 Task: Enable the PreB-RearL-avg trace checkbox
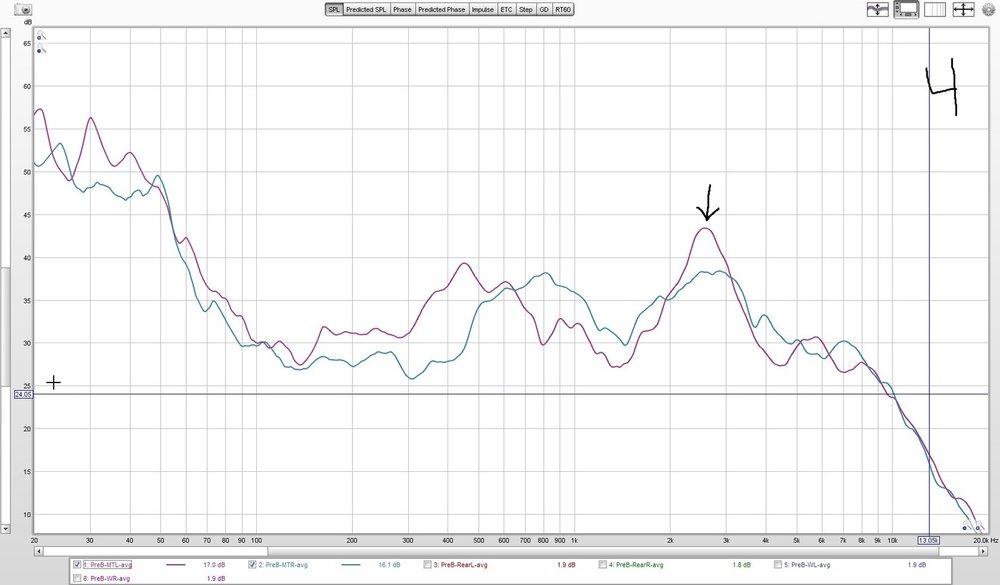tap(427, 565)
